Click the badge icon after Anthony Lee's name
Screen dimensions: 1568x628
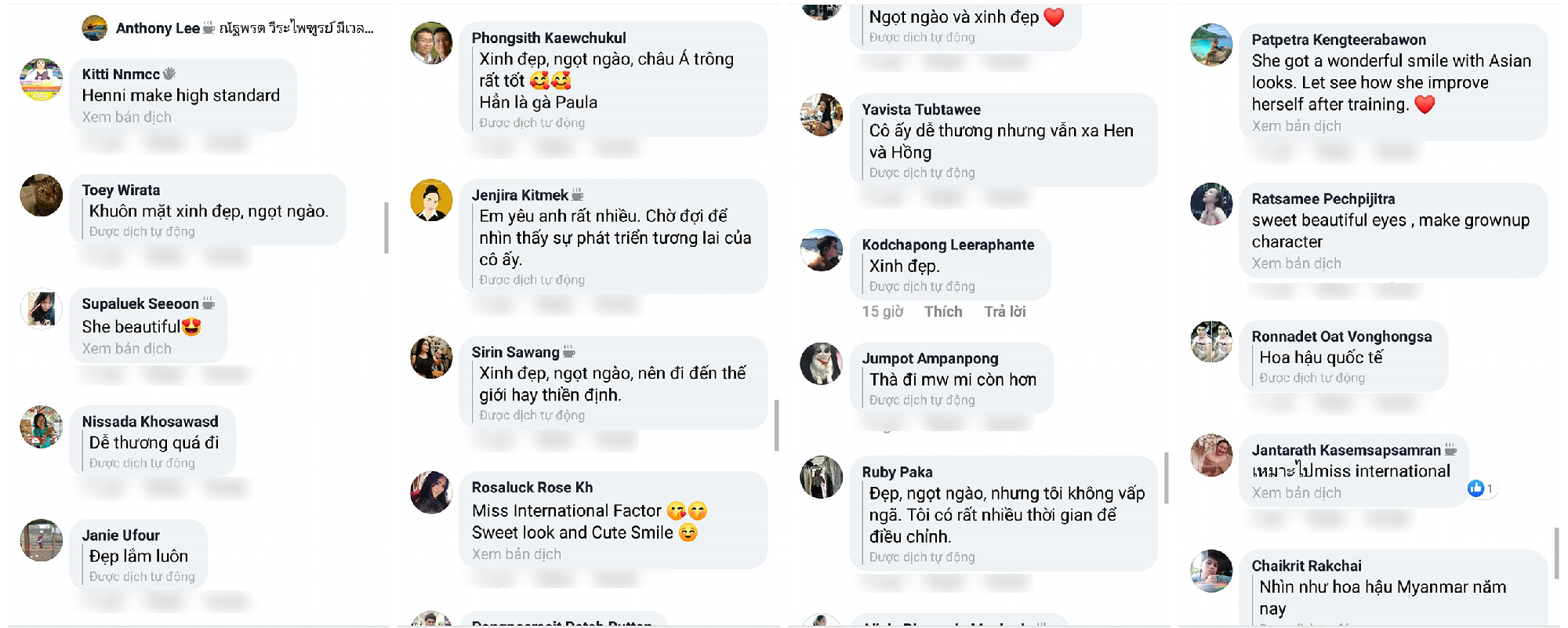pos(209,28)
